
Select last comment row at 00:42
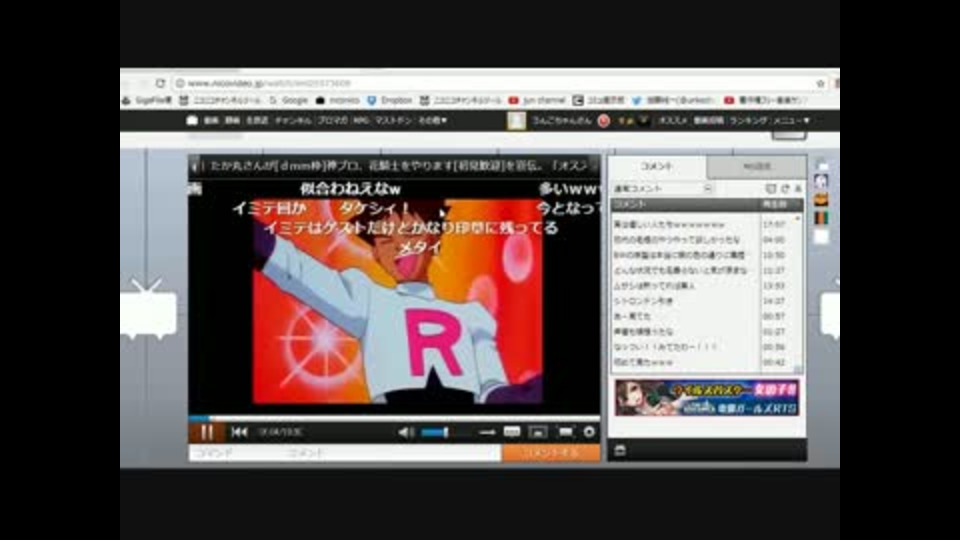click(703, 362)
